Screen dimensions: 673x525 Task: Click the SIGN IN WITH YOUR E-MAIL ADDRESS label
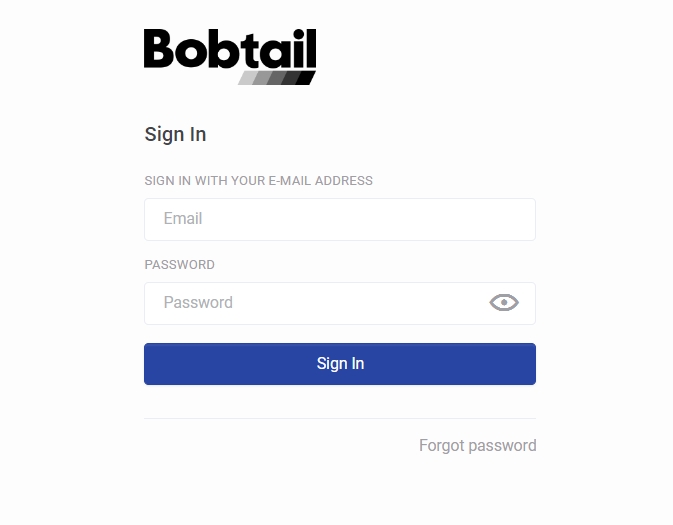[x=258, y=181]
